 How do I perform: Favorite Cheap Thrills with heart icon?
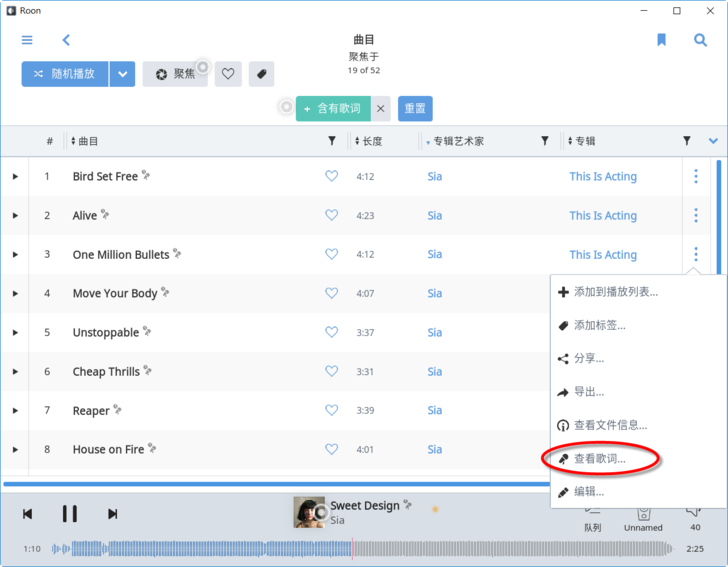pyautogui.click(x=331, y=371)
